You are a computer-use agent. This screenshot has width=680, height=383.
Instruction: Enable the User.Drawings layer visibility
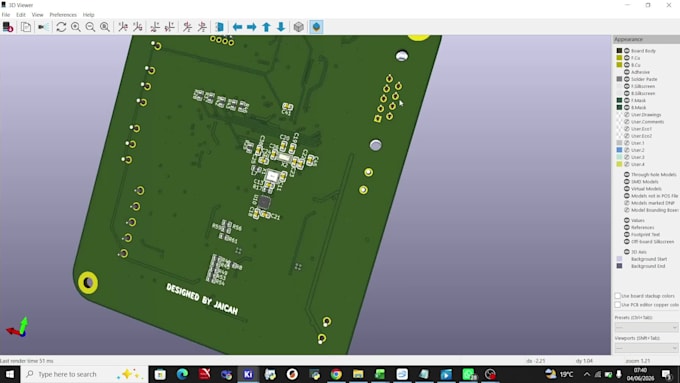[627, 115]
